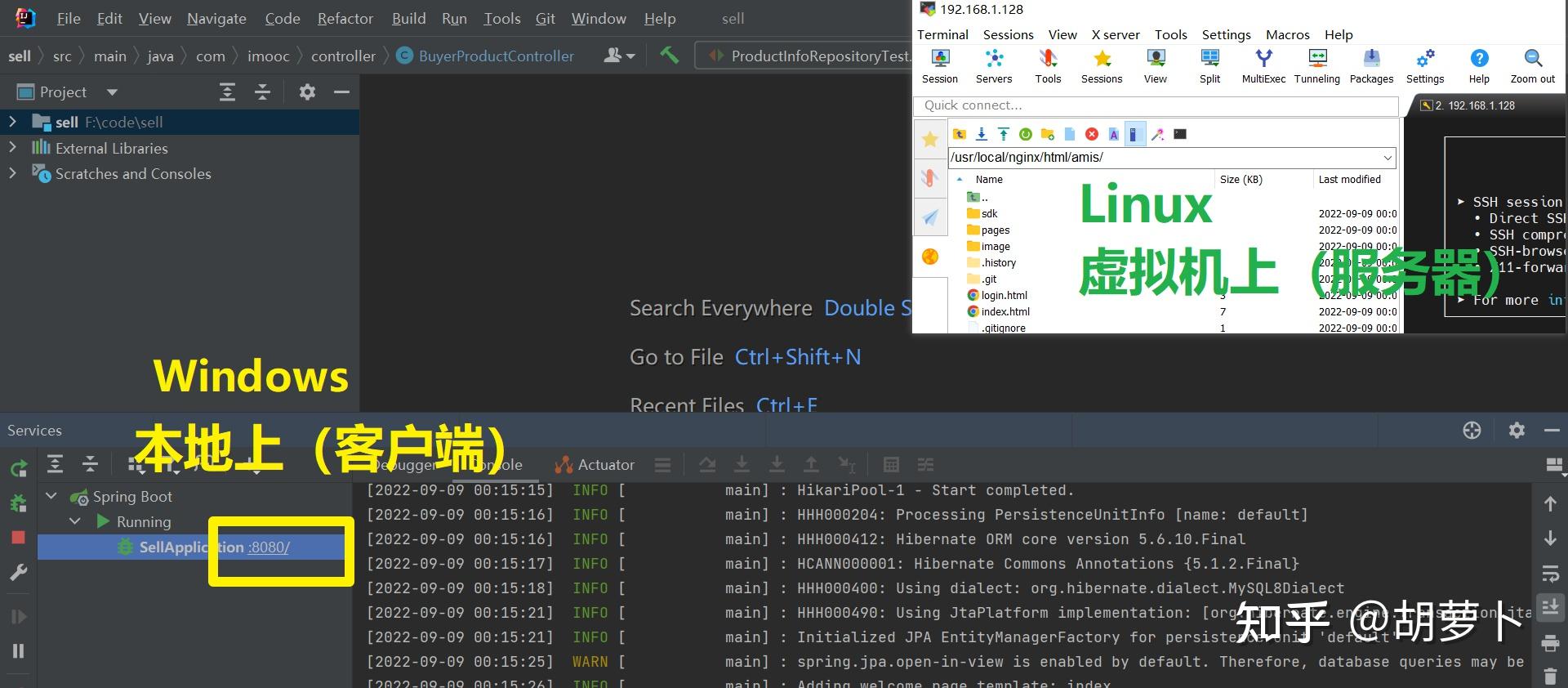This screenshot has width=1568, height=688.
Task: Click the MobaXterm Session icon
Action: [x=940, y=66]
